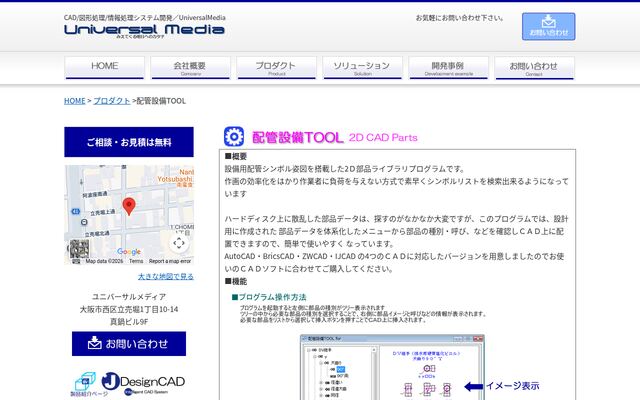This screenshot has width=640, height=400.
Task: Click the Google logo on the map
Action: (x=129, y=252)
